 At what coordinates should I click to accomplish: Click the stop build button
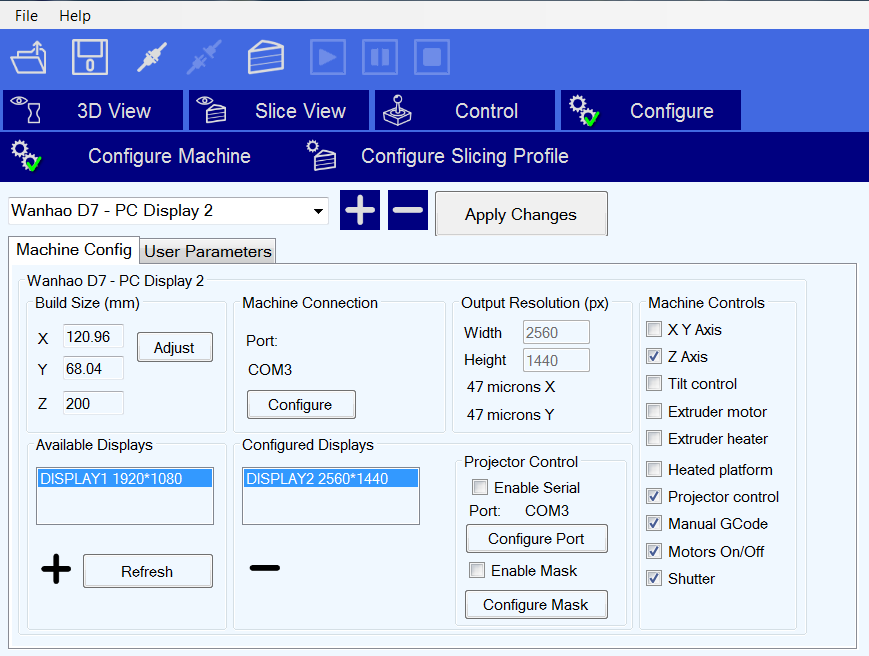coord(432,57)
